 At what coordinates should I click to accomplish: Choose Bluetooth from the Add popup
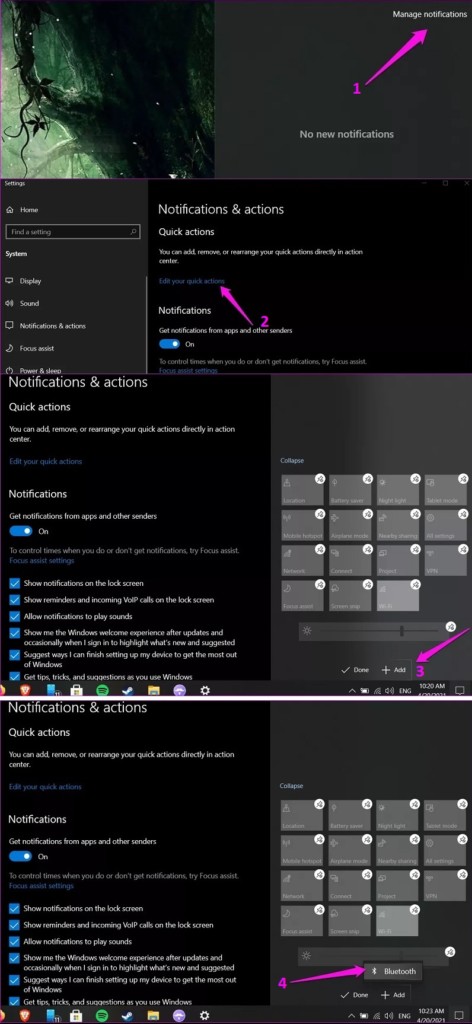pos(393,971)
